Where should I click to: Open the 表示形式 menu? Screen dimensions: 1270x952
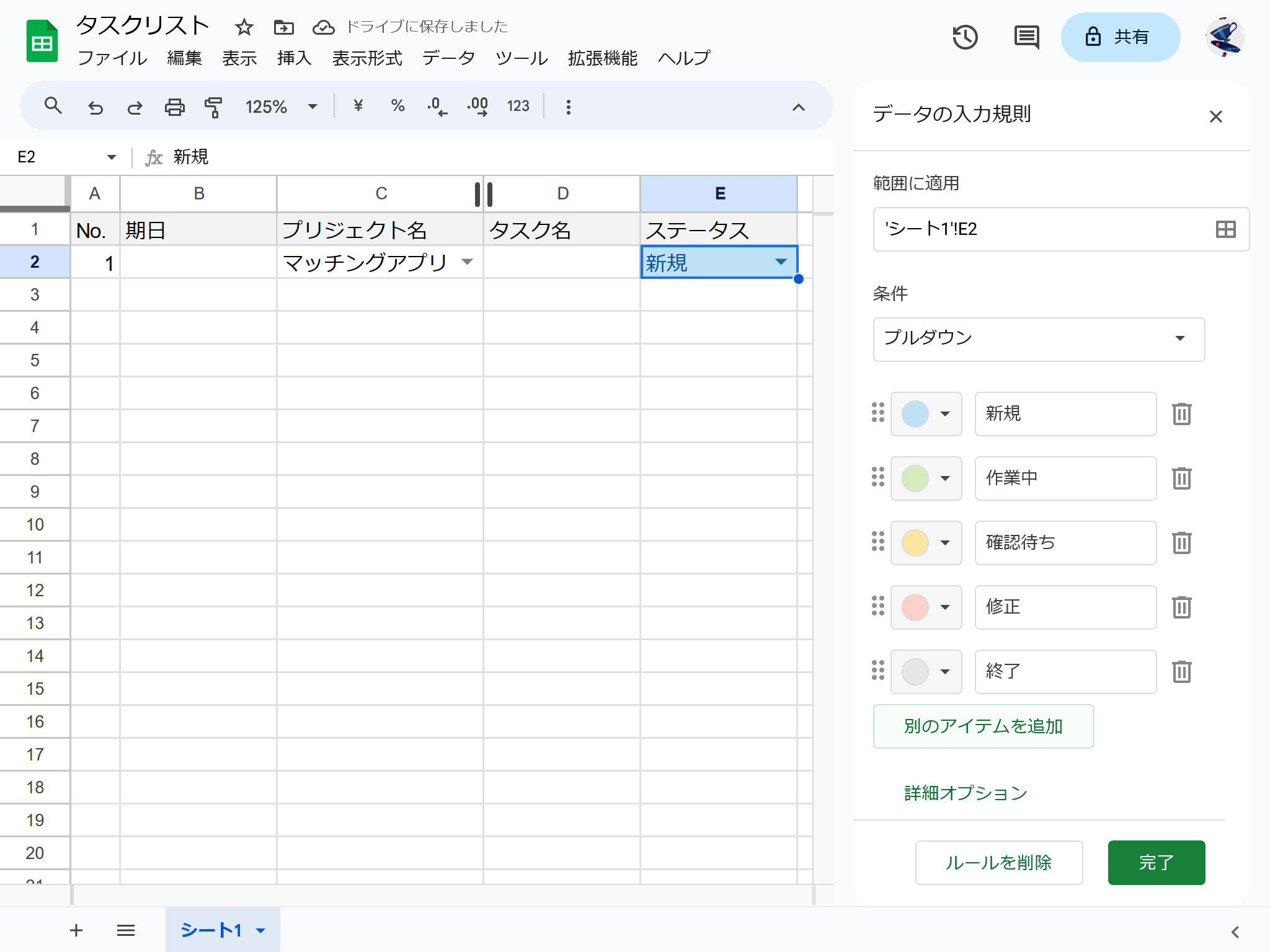pos(367,58)
